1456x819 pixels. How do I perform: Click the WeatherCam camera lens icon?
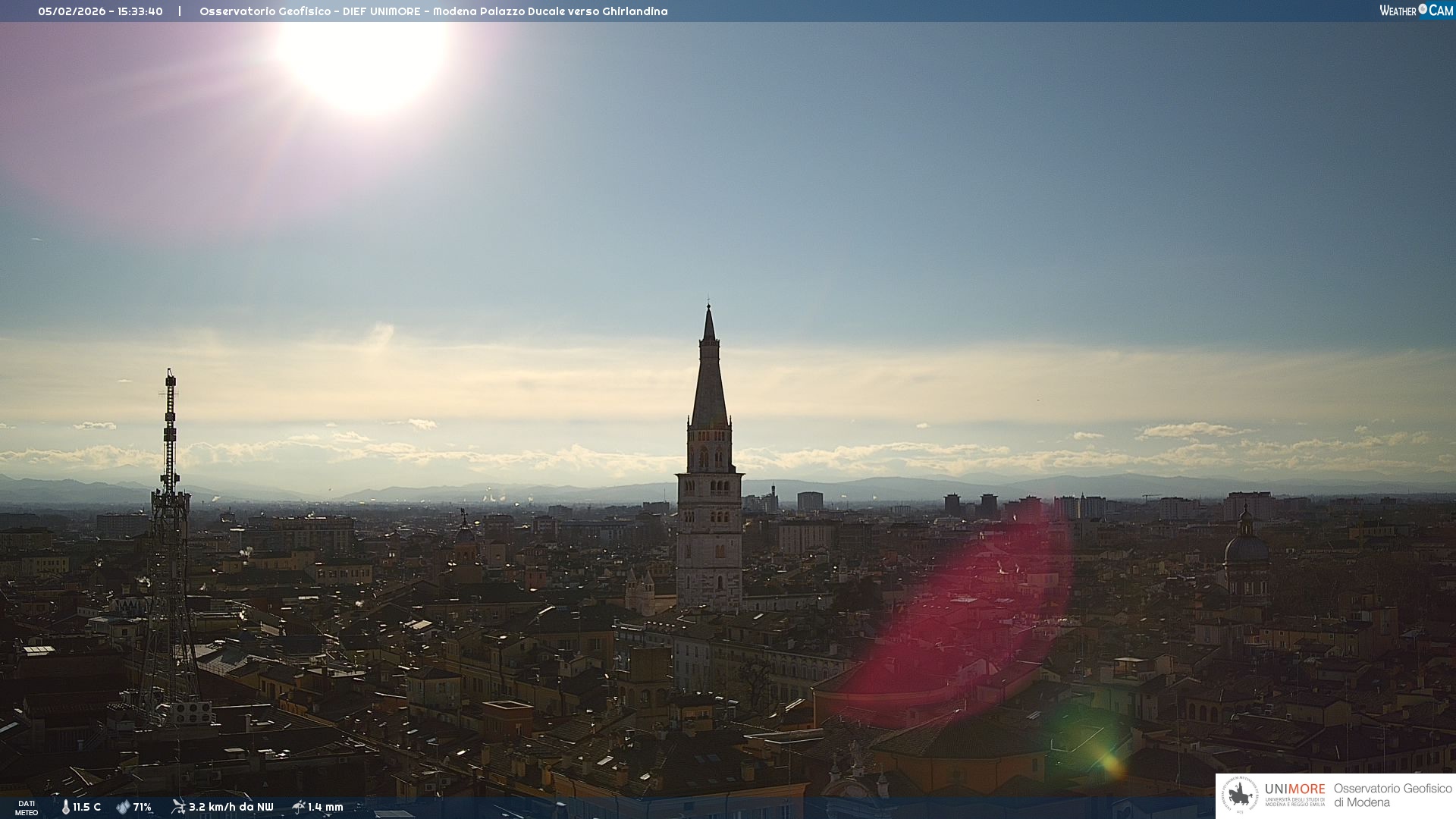[1423, 9]
